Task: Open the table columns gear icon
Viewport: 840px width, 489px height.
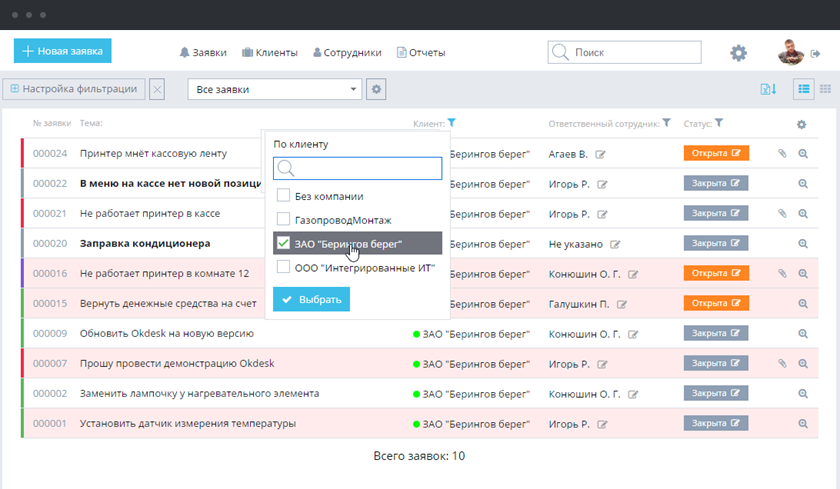Action: coord(801,124)
